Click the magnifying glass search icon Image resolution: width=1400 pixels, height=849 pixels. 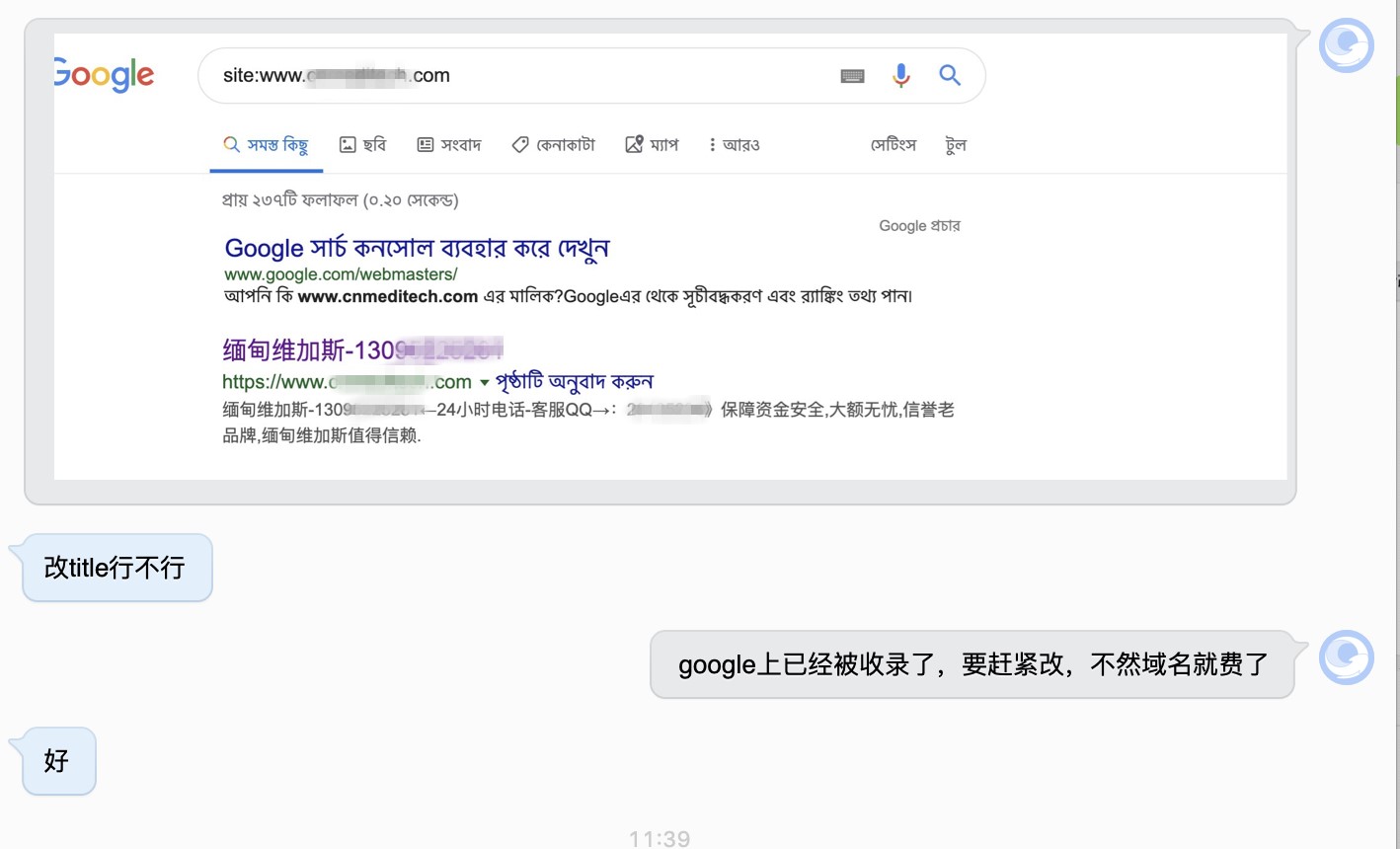click(950, 75)
